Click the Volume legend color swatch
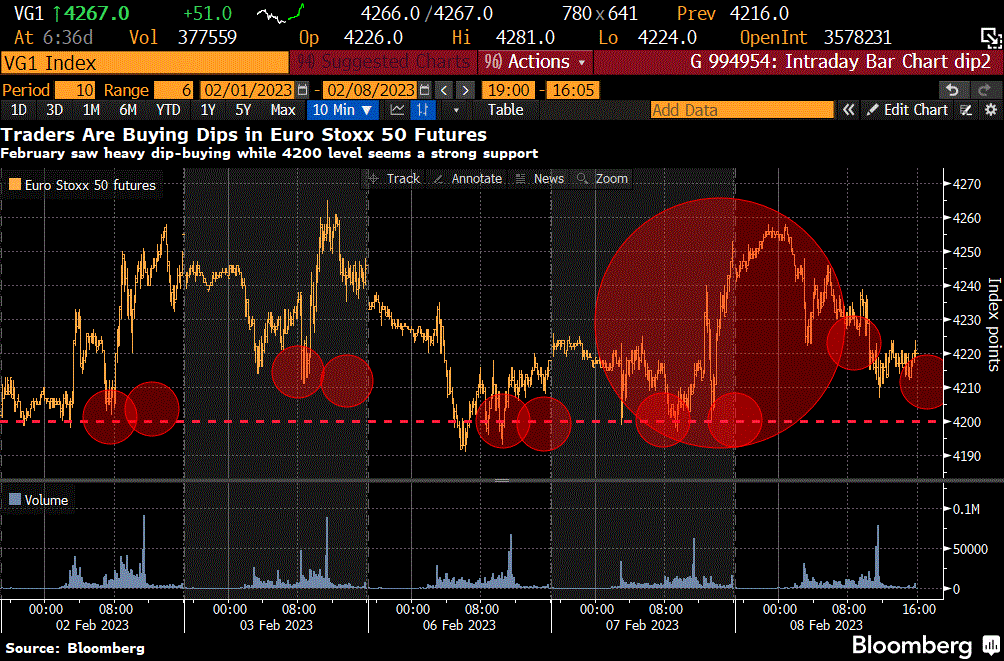This screenshot has height=661, width=1004. [15, 500]
